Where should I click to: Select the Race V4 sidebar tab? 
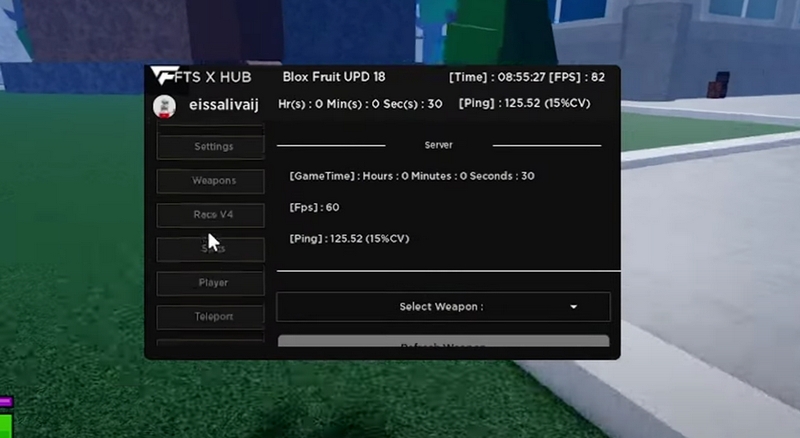pos(213,215)
